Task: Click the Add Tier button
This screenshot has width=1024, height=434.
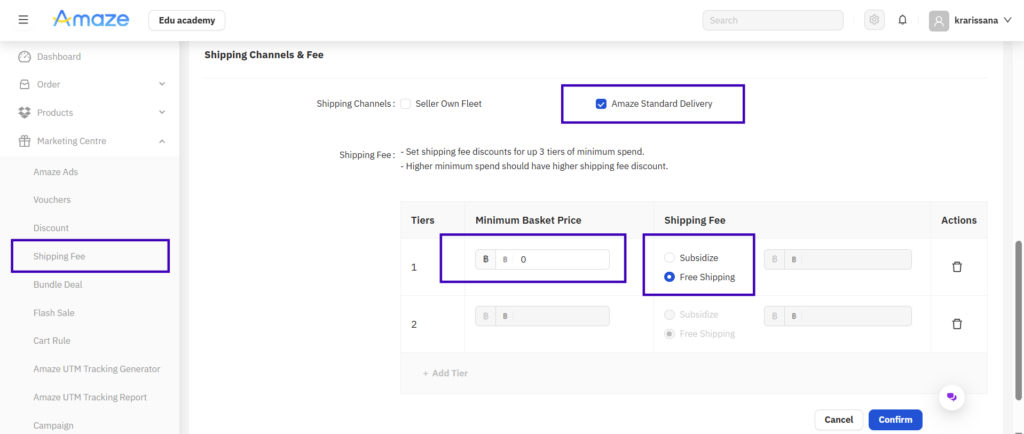Action: 445,373
